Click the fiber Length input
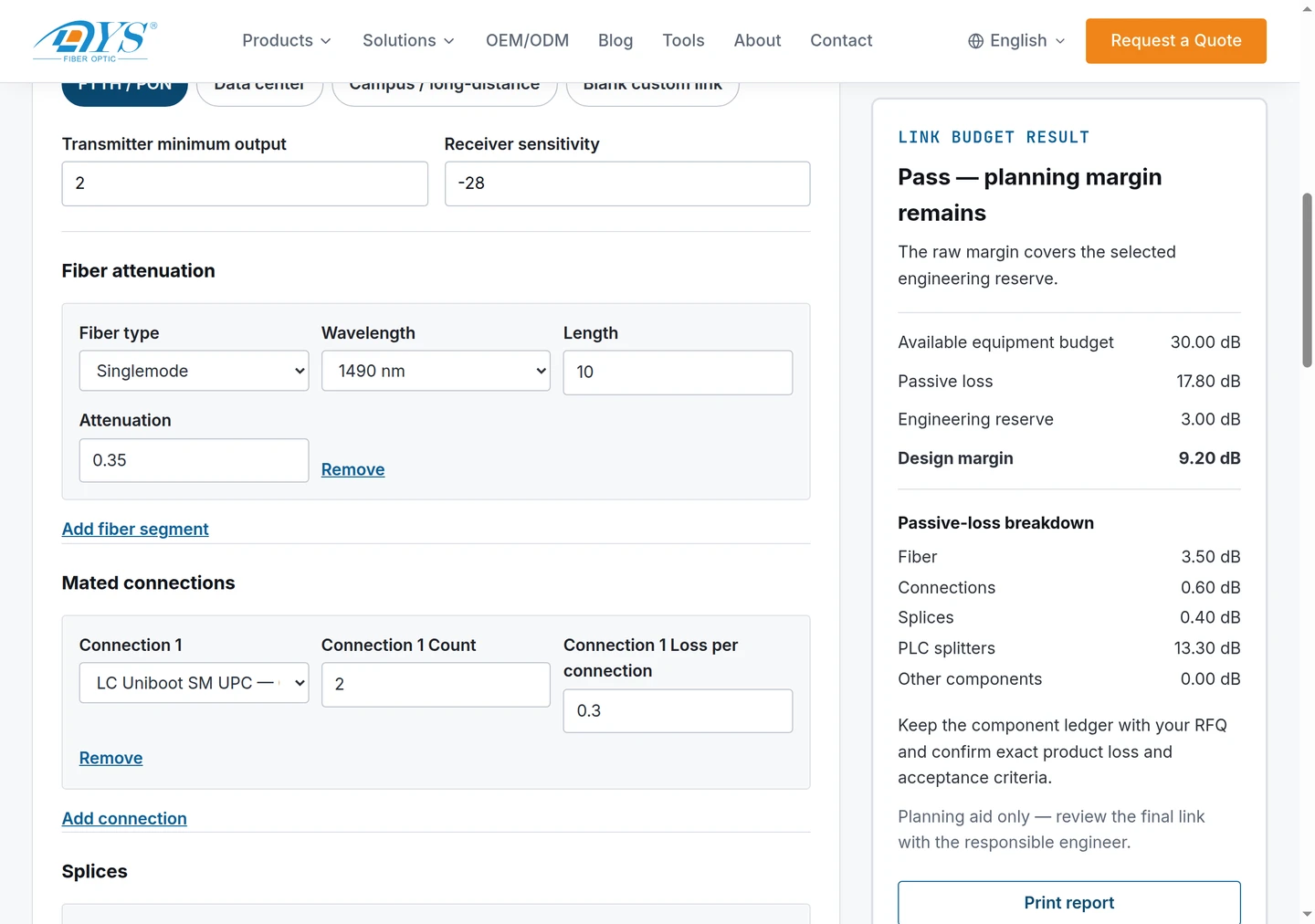 (678, 373)
